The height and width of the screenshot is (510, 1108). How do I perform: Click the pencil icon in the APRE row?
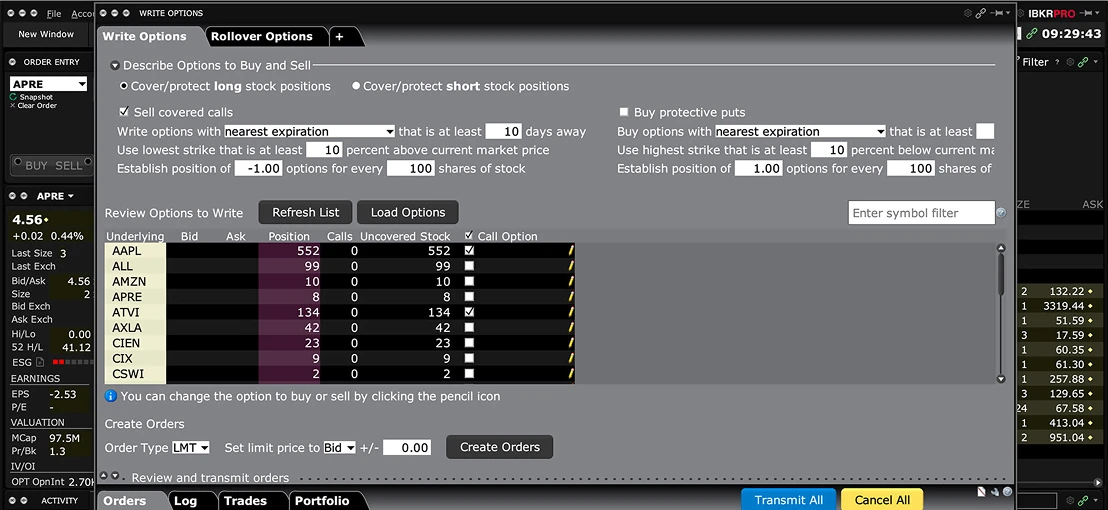tap(570, 297)
